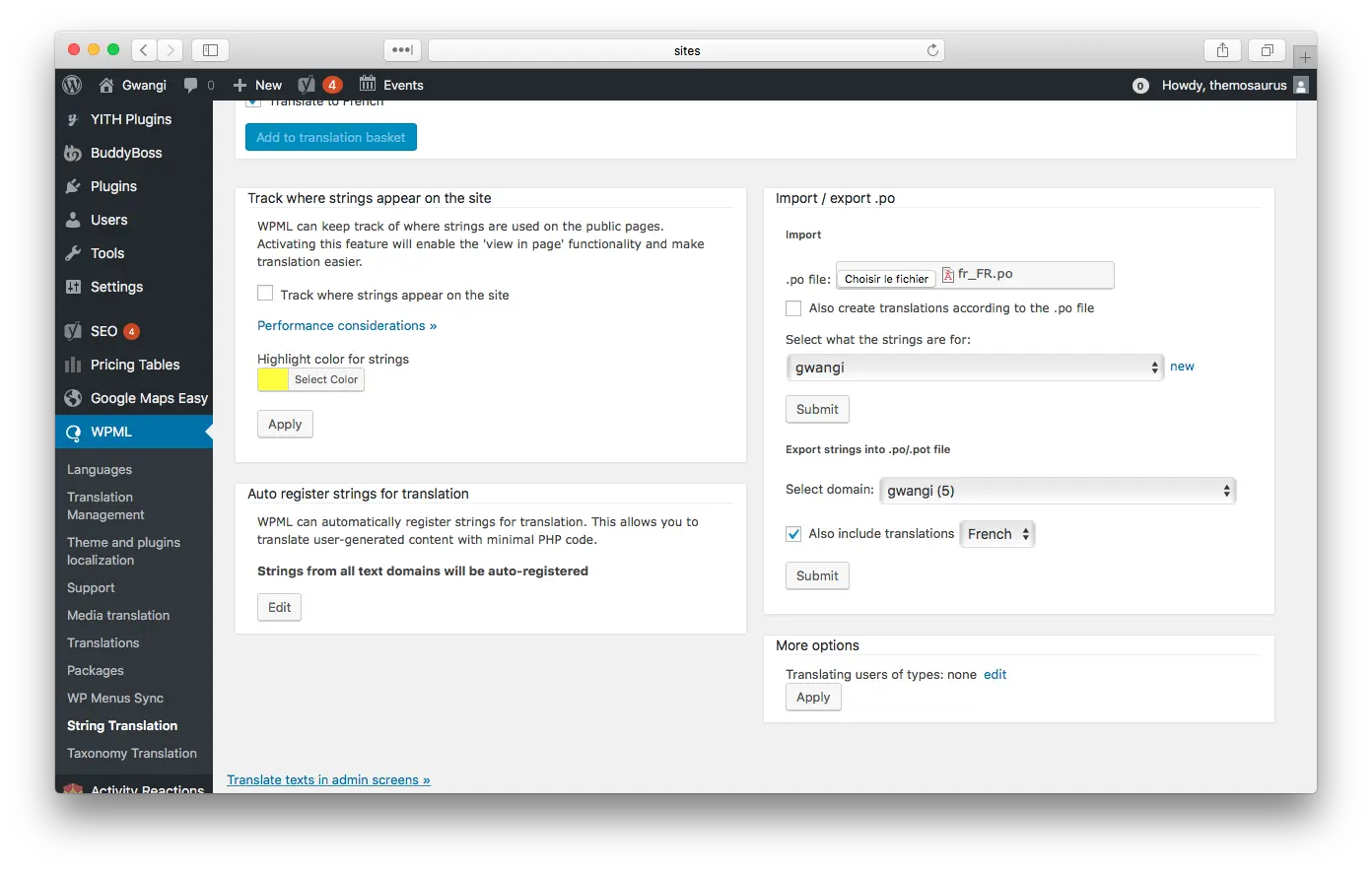Go back with browser back arrow

[x=144, y=50]
